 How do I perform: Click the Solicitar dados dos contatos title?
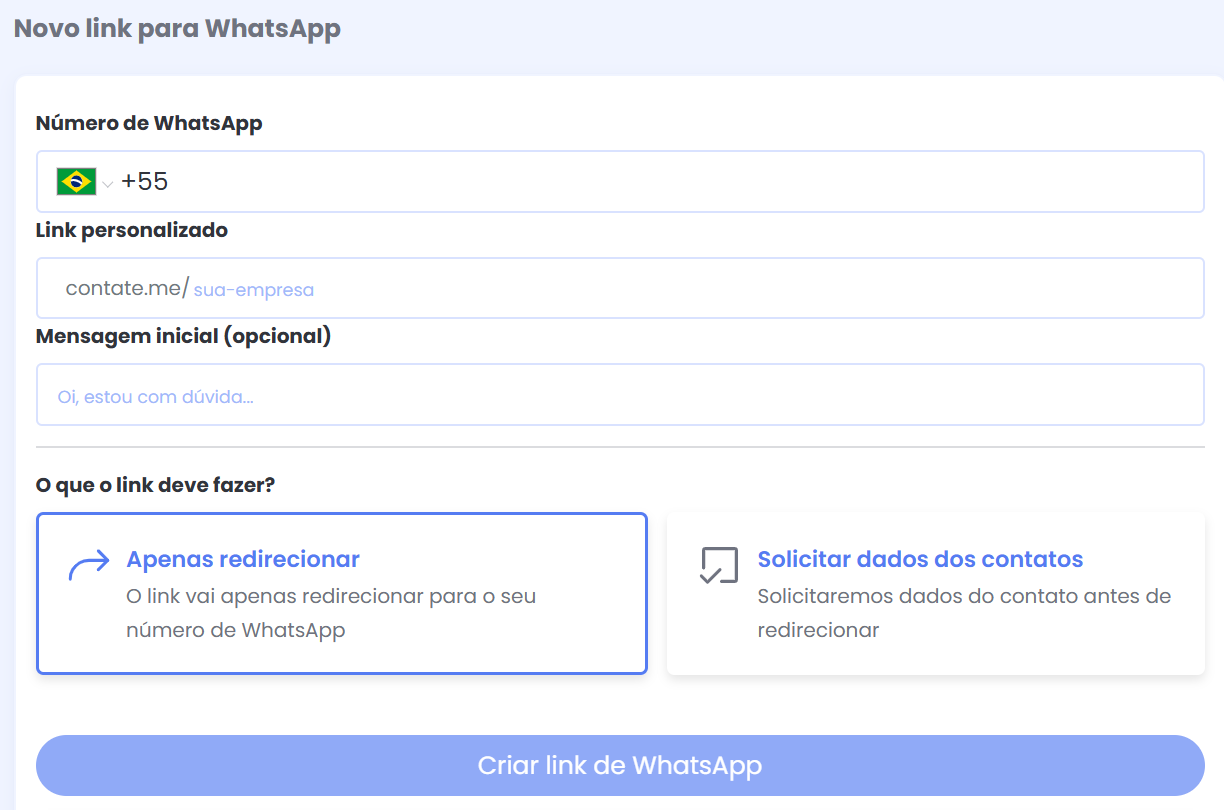(x=920, y=559)
